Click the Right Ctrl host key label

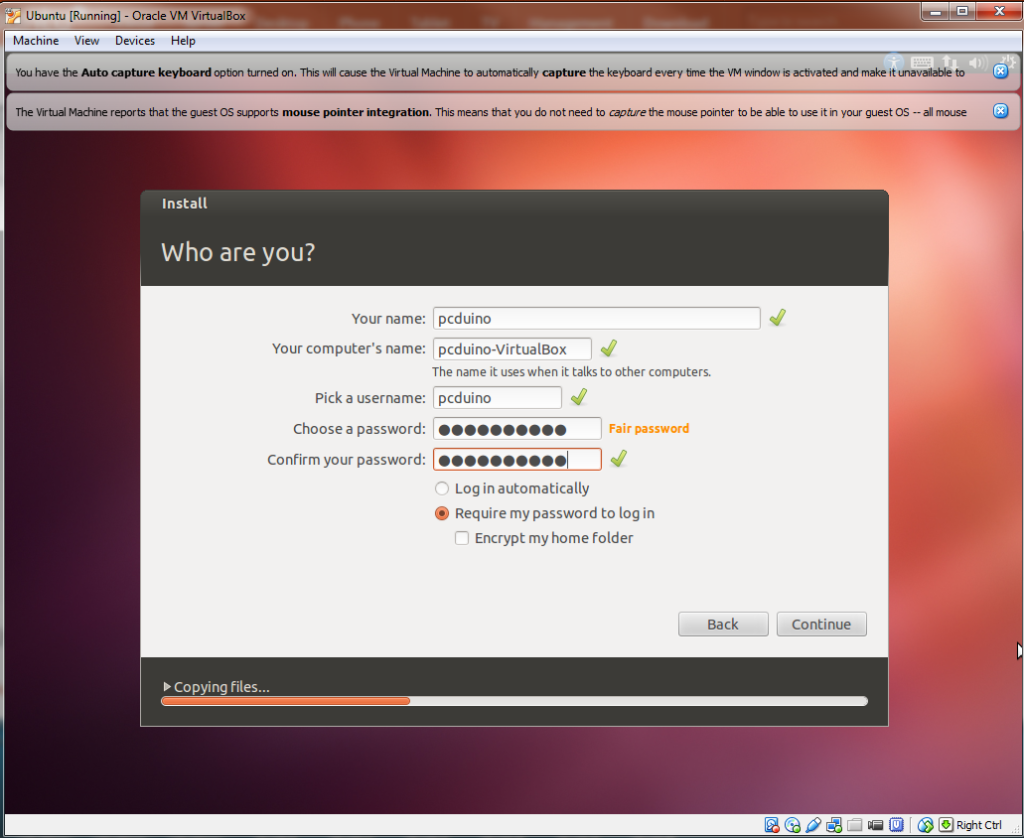point(978,825)
